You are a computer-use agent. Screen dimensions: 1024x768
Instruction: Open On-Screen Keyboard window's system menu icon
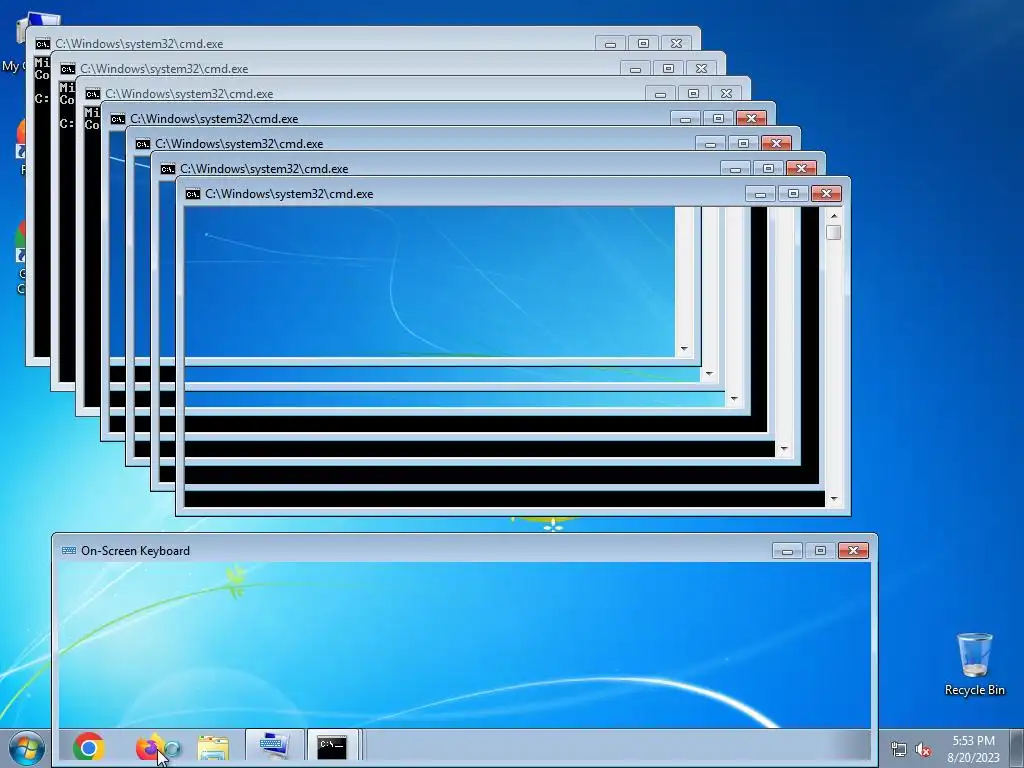(x=69, y=551)
